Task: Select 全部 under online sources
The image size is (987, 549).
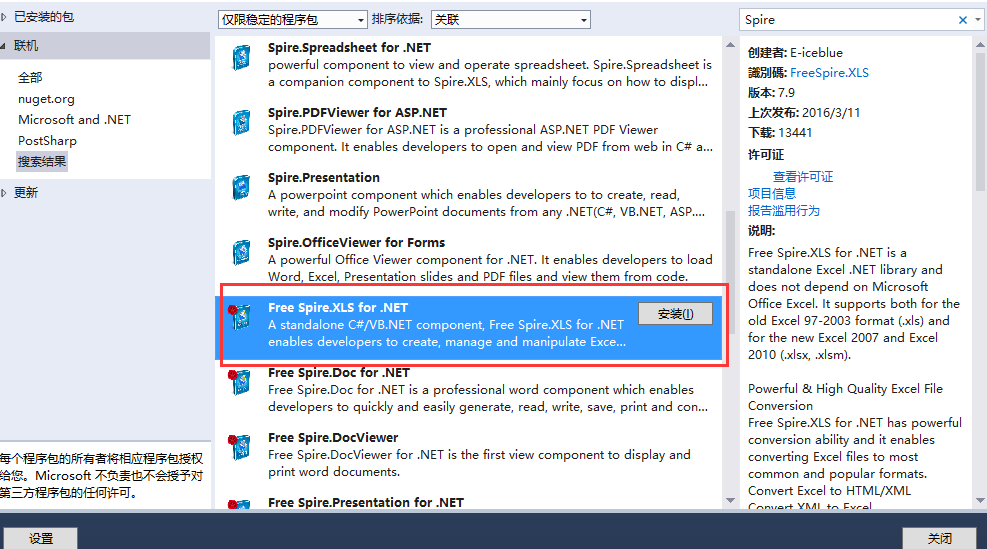Action: (x=30, y=77)
